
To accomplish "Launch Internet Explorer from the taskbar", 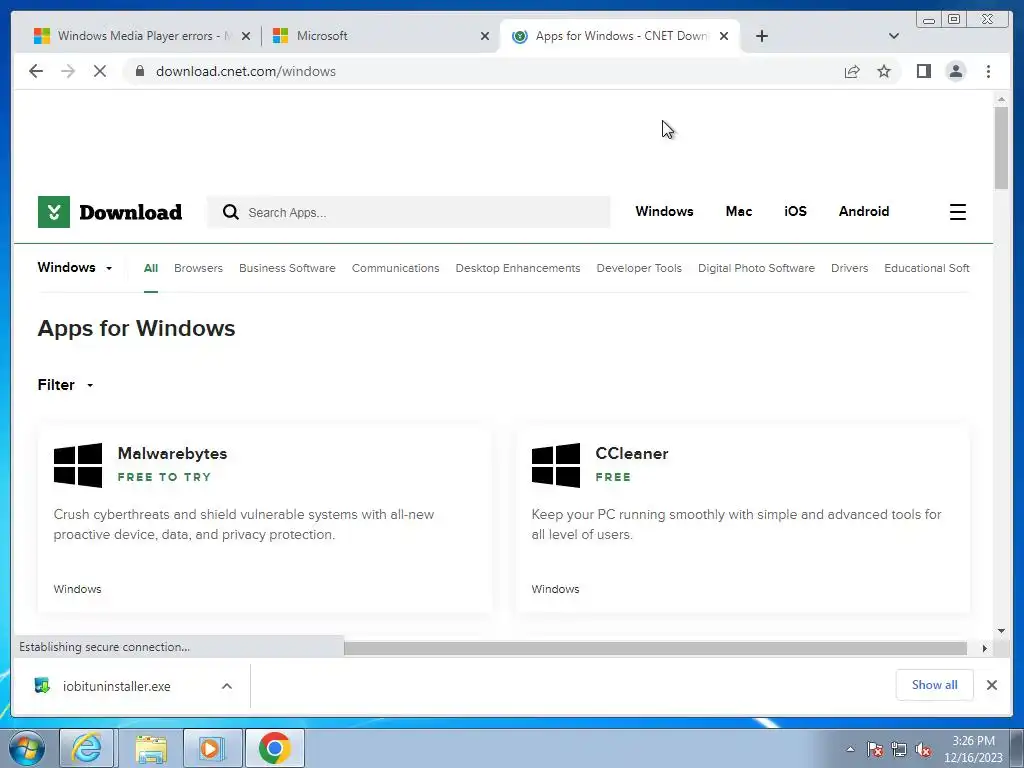I will coord(86,748).
